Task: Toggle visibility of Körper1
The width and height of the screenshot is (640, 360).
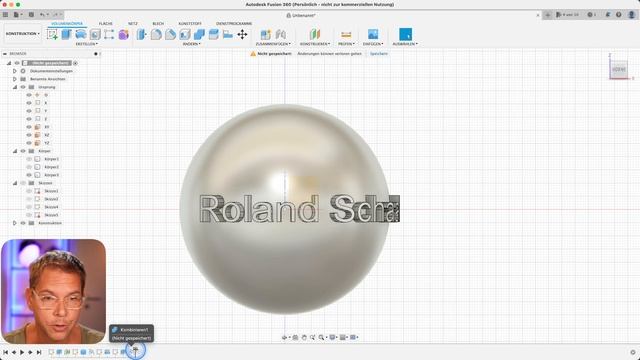Action: tap(29, 159)
